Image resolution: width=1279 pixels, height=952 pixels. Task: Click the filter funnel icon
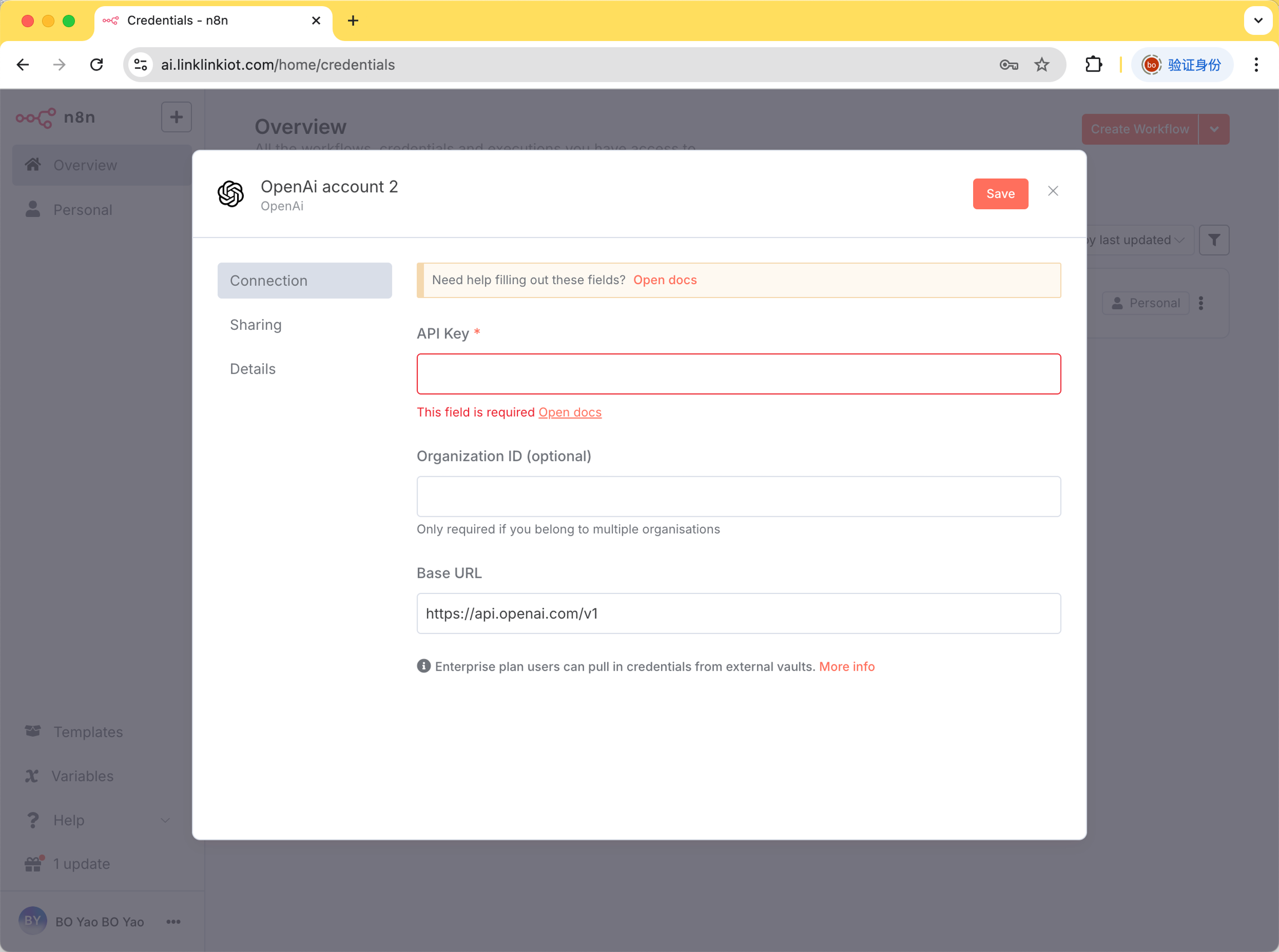click(1214, 240)
